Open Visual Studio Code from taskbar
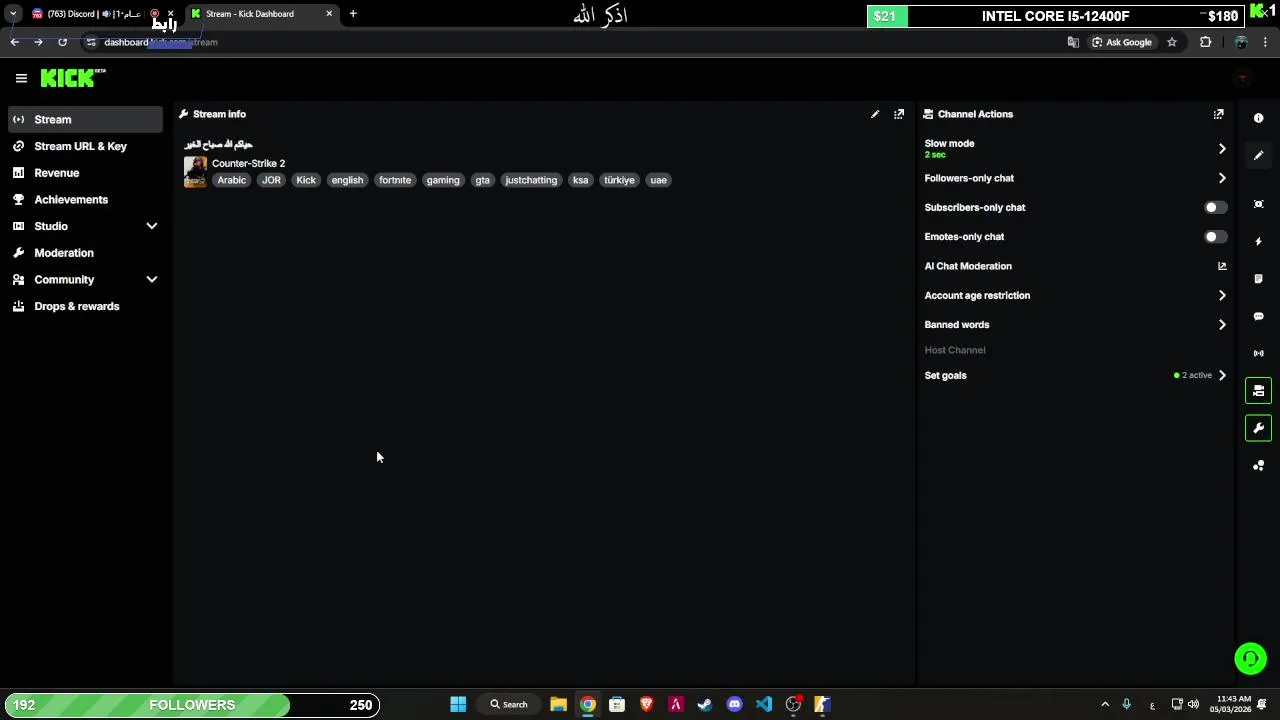 coord(764,704)
